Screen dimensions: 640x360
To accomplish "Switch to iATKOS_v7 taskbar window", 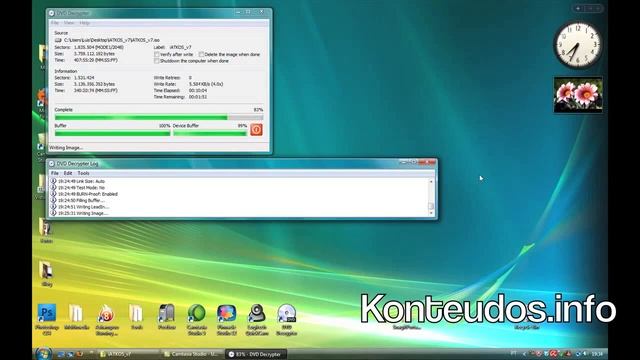I will [127, 354].
